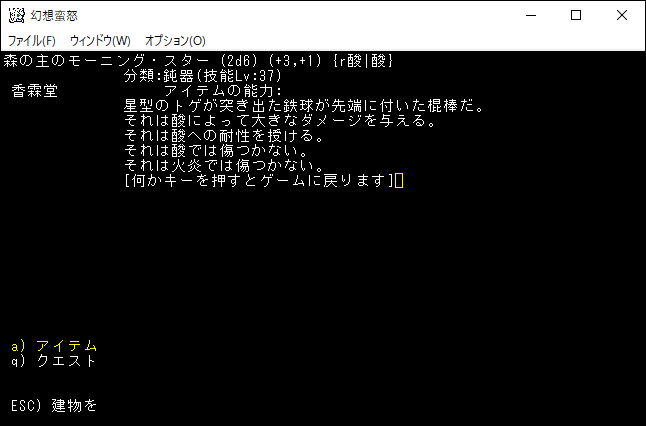Click the [何かキーを押すとゲームに戻ります] prompt
Screen dimensions: 646x426
[x=259, y=180]
